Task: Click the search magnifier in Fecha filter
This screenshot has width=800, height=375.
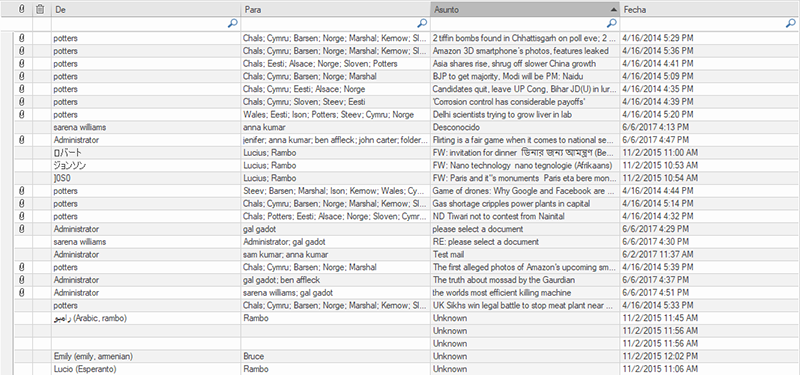Action: 791,23
